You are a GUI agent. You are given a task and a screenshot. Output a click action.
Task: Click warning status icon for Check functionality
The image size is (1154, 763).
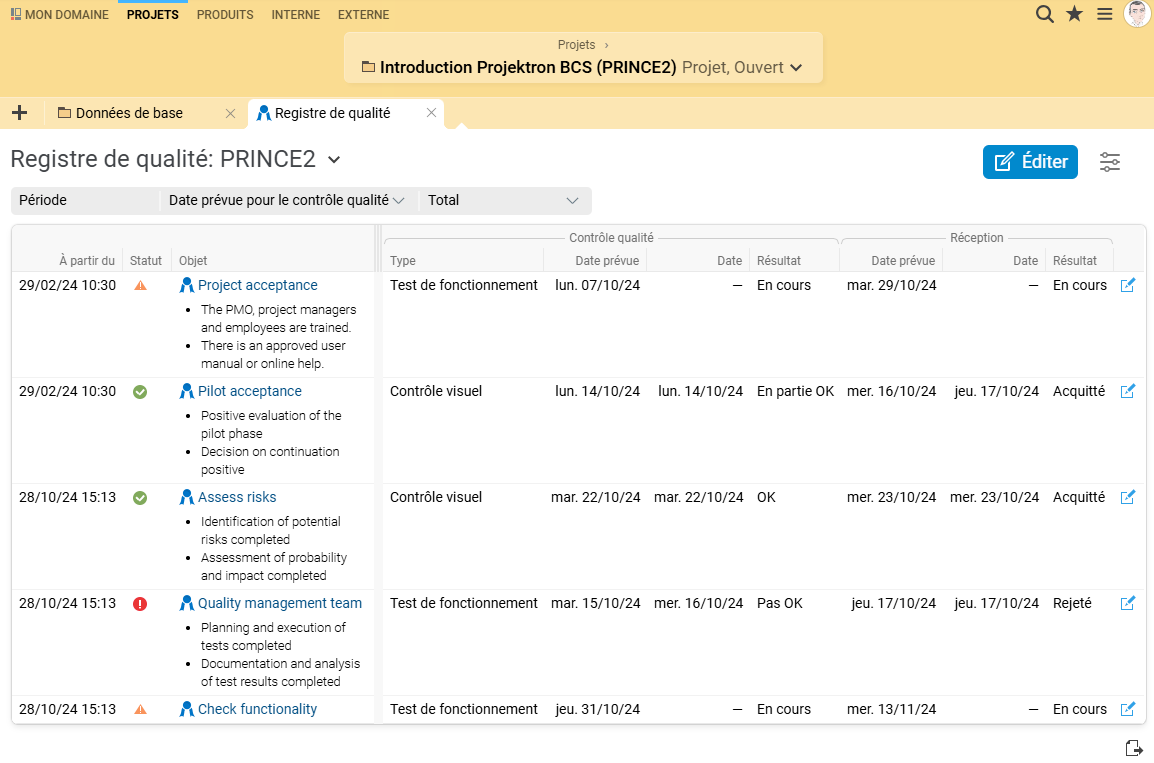pos(140,709)
